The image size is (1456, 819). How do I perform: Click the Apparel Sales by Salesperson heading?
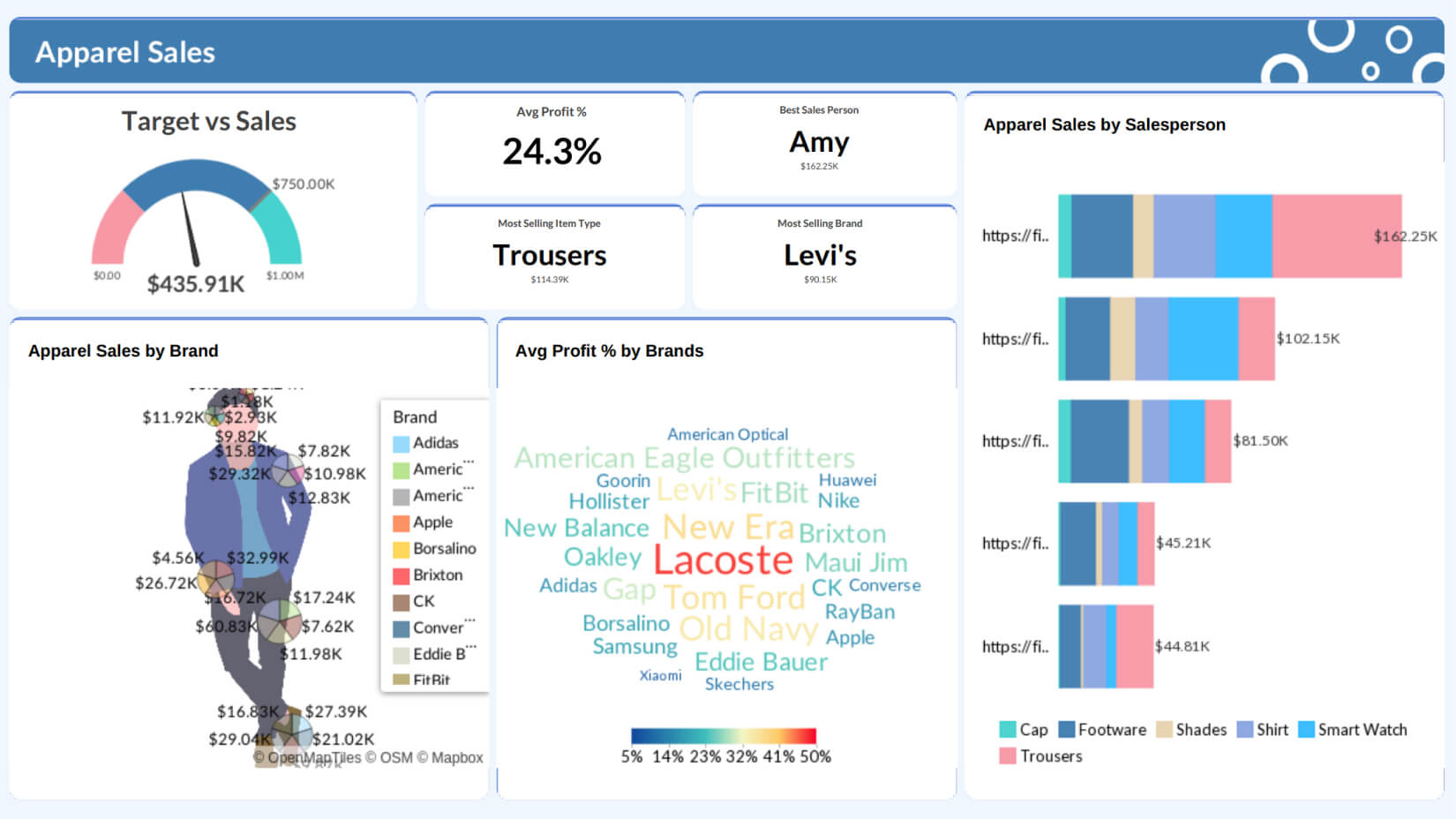1104,124
